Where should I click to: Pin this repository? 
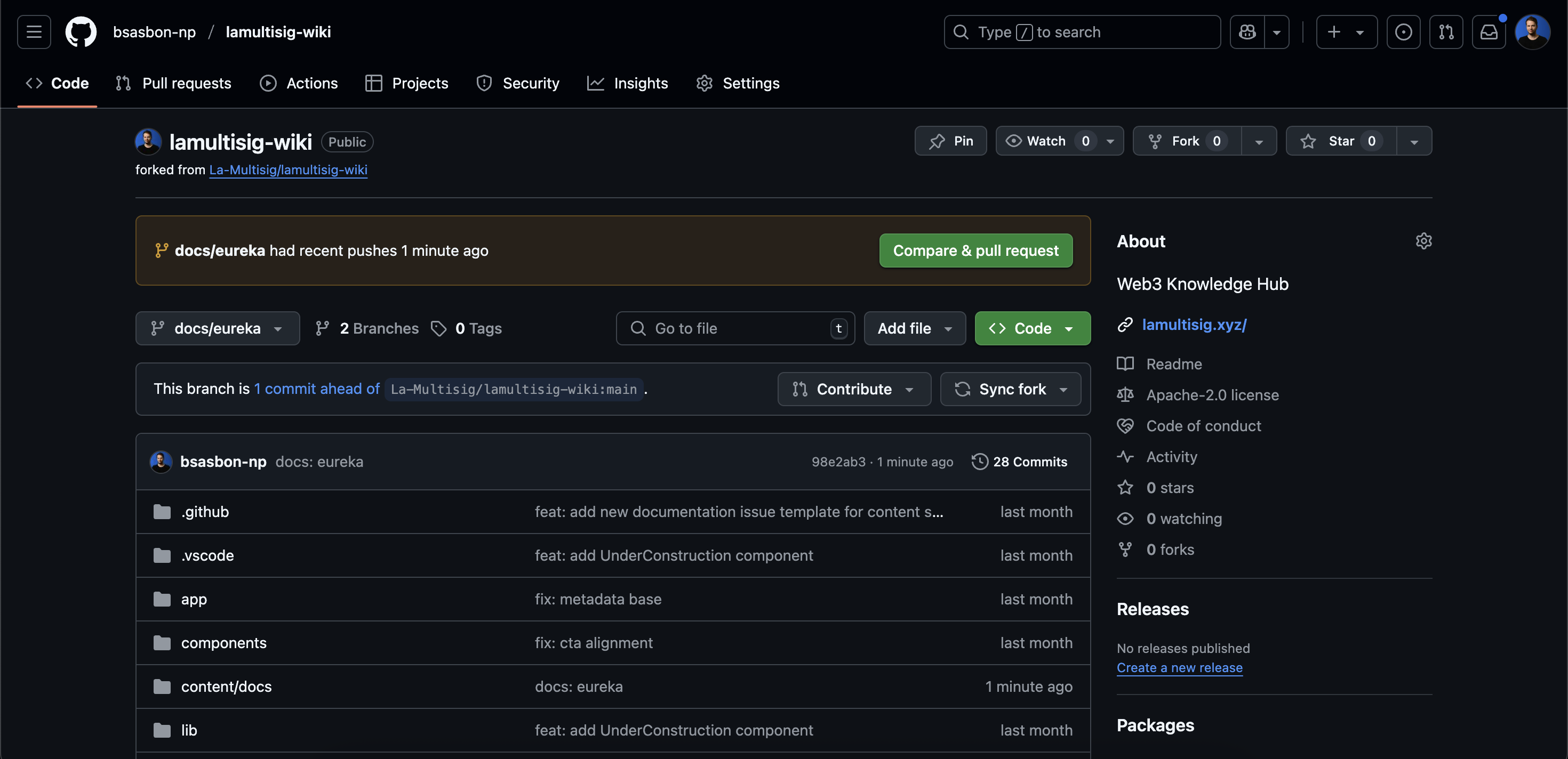951,141
